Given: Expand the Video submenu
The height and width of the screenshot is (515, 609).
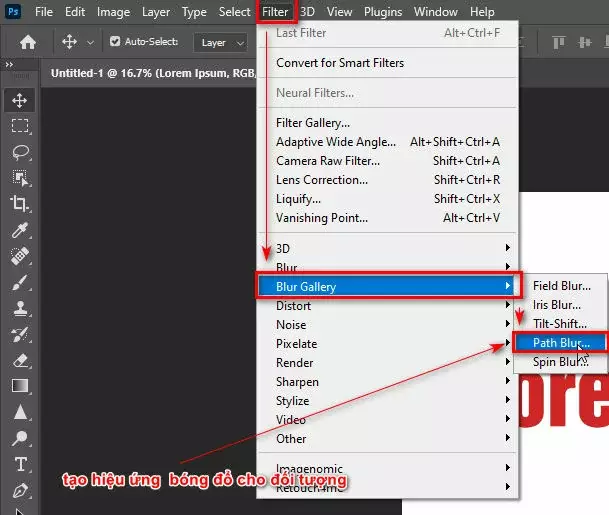Looking at the screenshot, I should [x=388, y=419].
